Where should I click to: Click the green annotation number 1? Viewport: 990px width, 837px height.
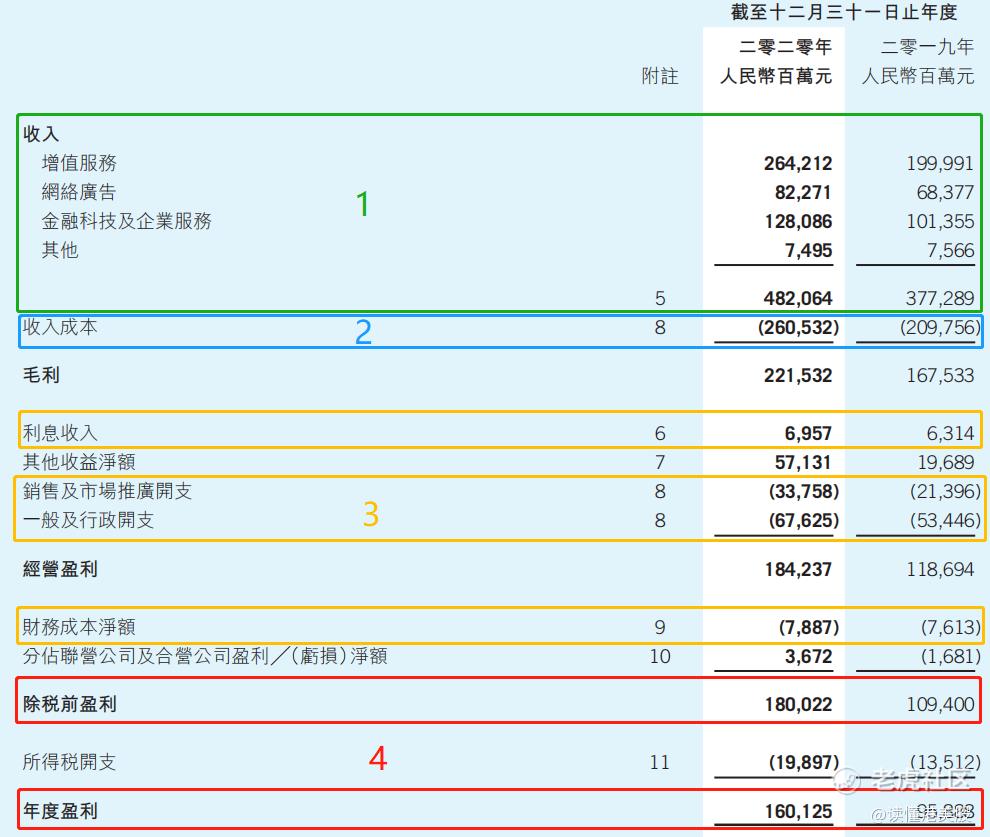(x=362, y=204)
